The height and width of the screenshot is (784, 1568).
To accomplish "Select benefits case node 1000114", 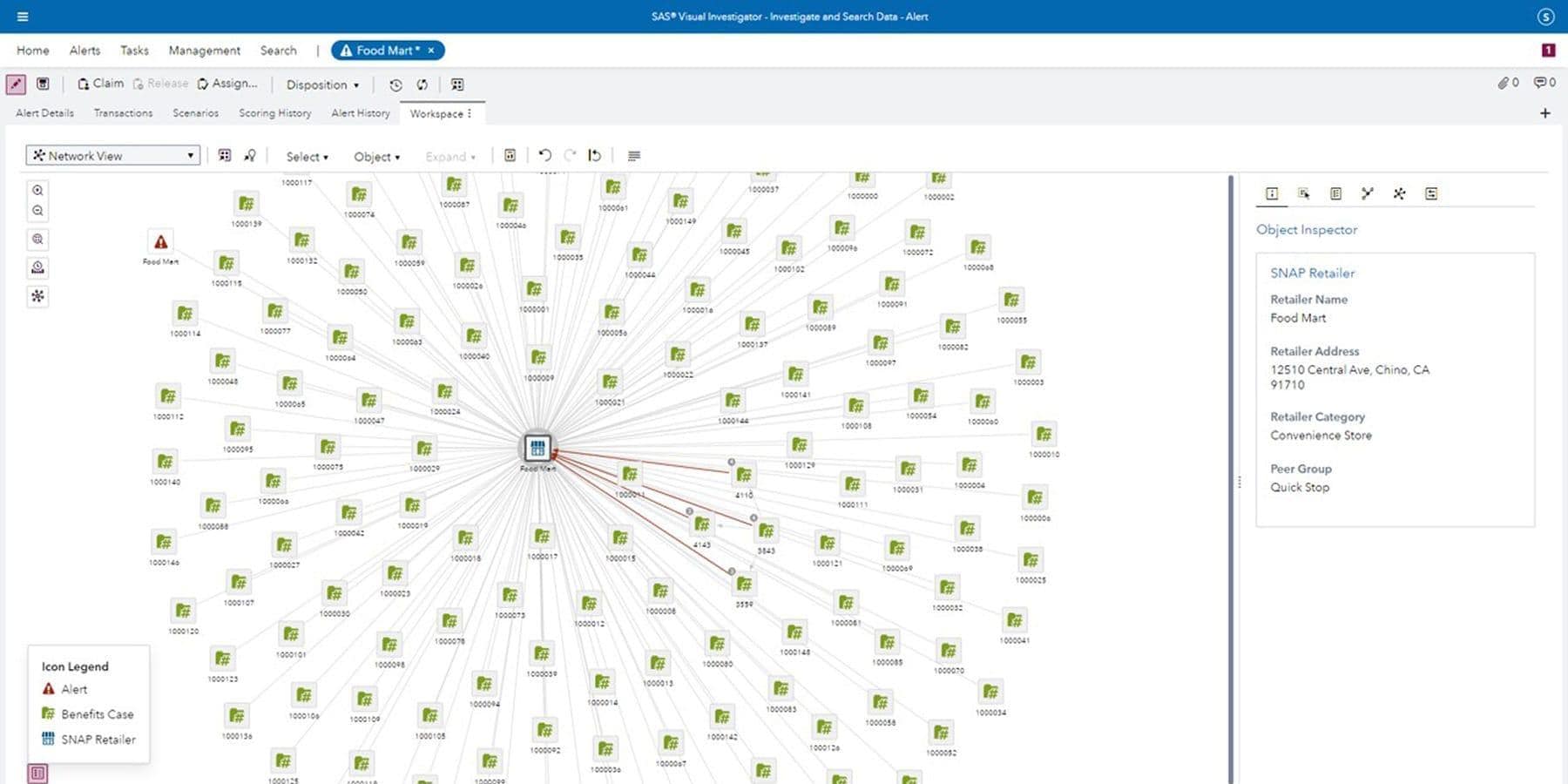I will 185,314.
